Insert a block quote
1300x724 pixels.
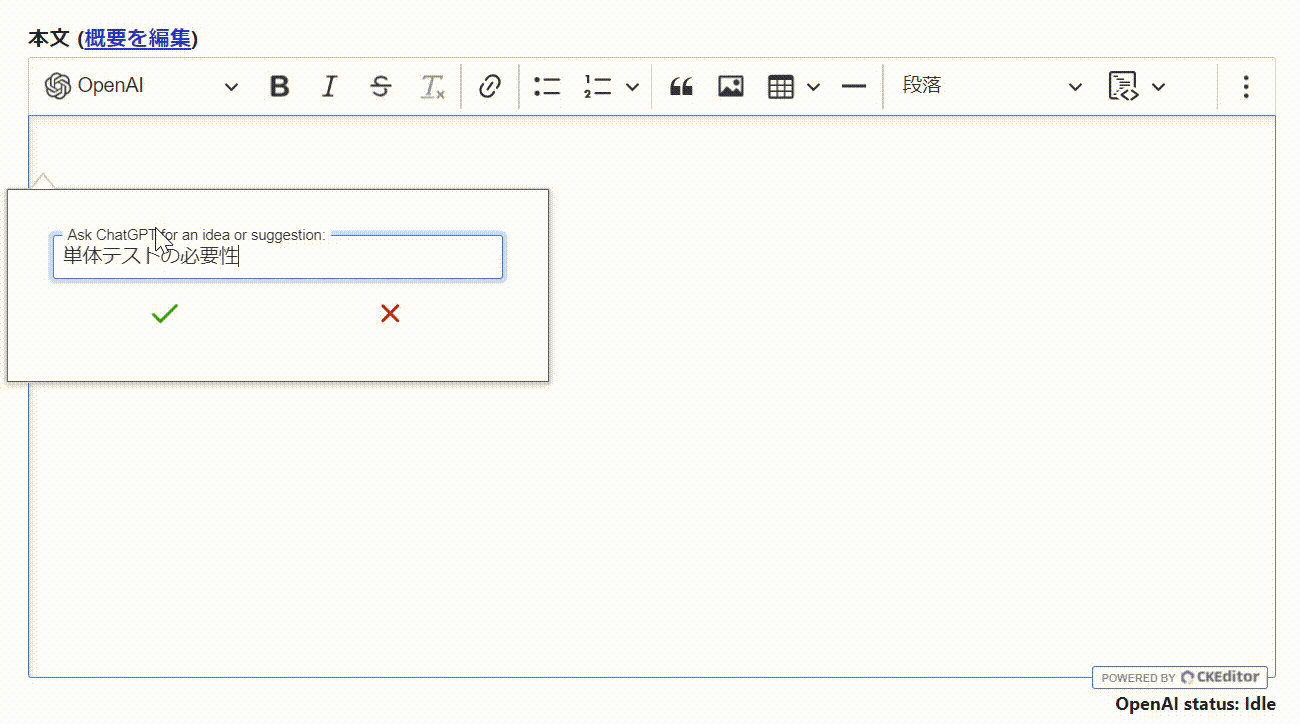681,86
